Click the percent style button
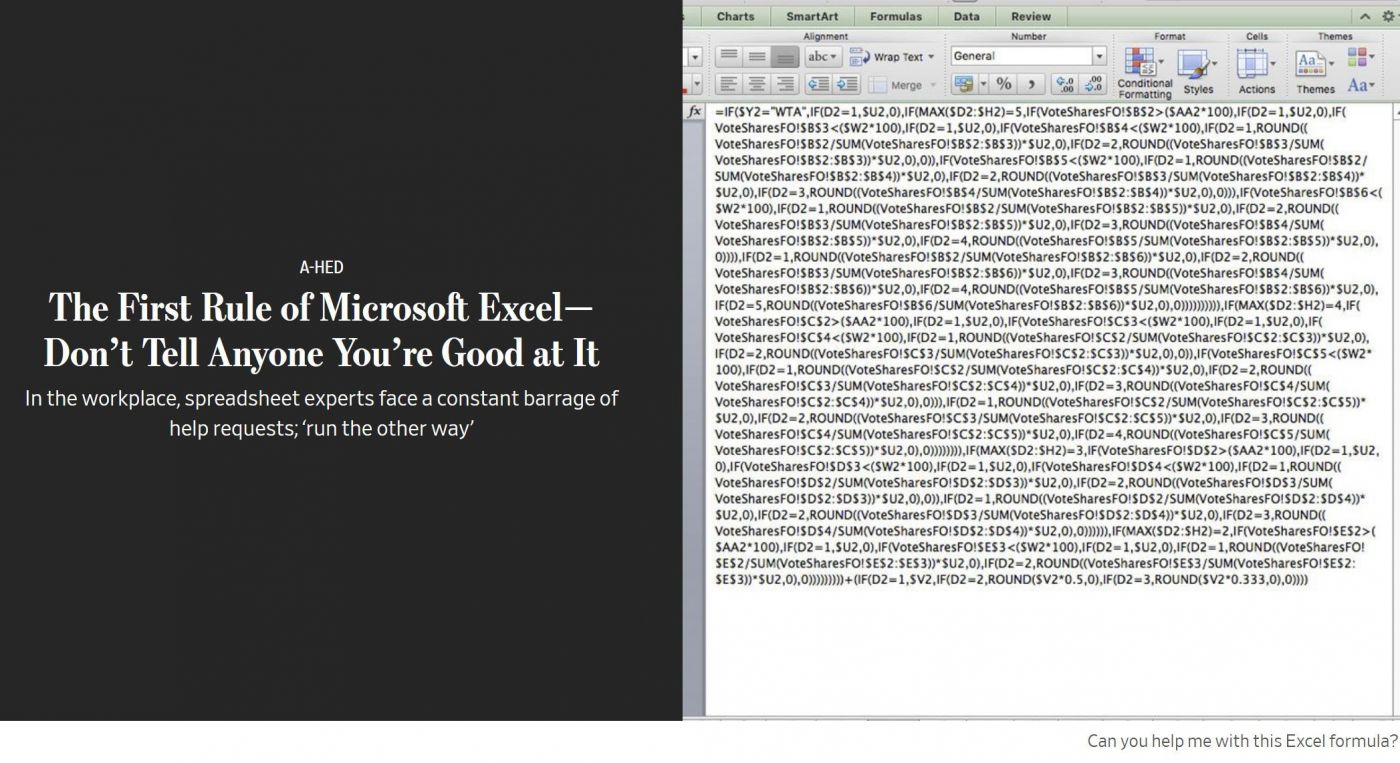The width and height of the screenshot is (1400, 763). (1003, 85)
